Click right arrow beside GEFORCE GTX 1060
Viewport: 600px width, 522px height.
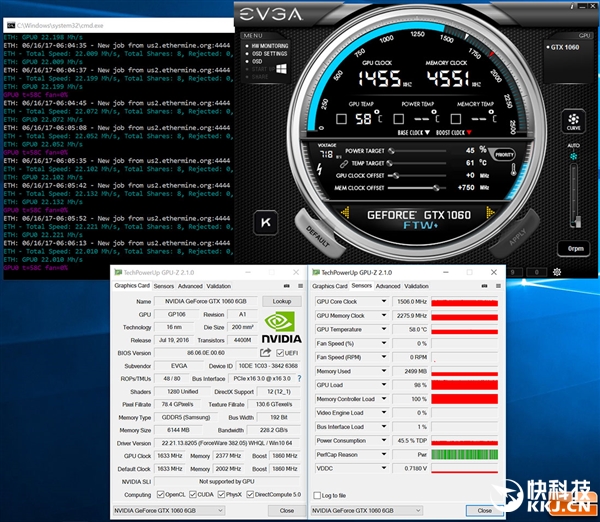(x=490, y=213)
